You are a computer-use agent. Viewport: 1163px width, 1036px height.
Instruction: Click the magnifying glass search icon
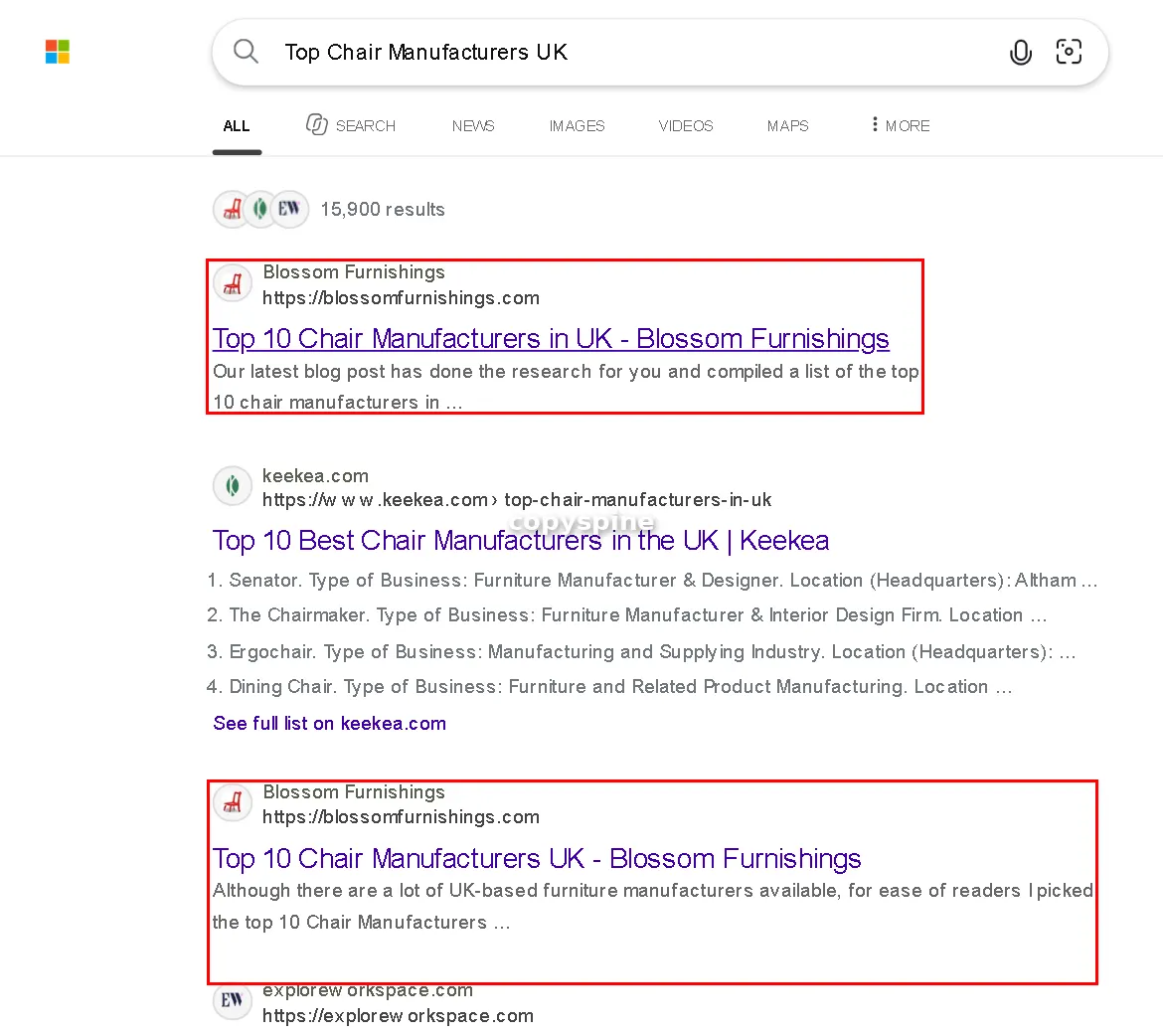point(246,52)
